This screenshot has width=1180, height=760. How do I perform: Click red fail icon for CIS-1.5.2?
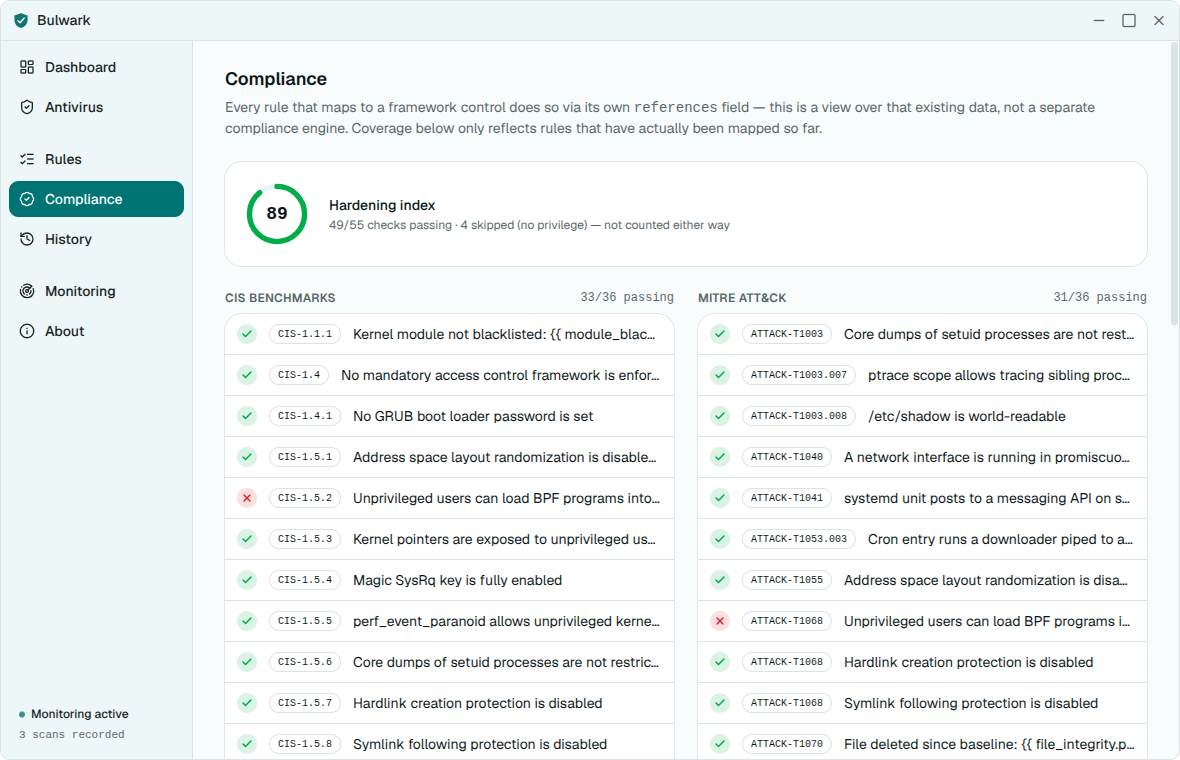click(x=247, y=497)
